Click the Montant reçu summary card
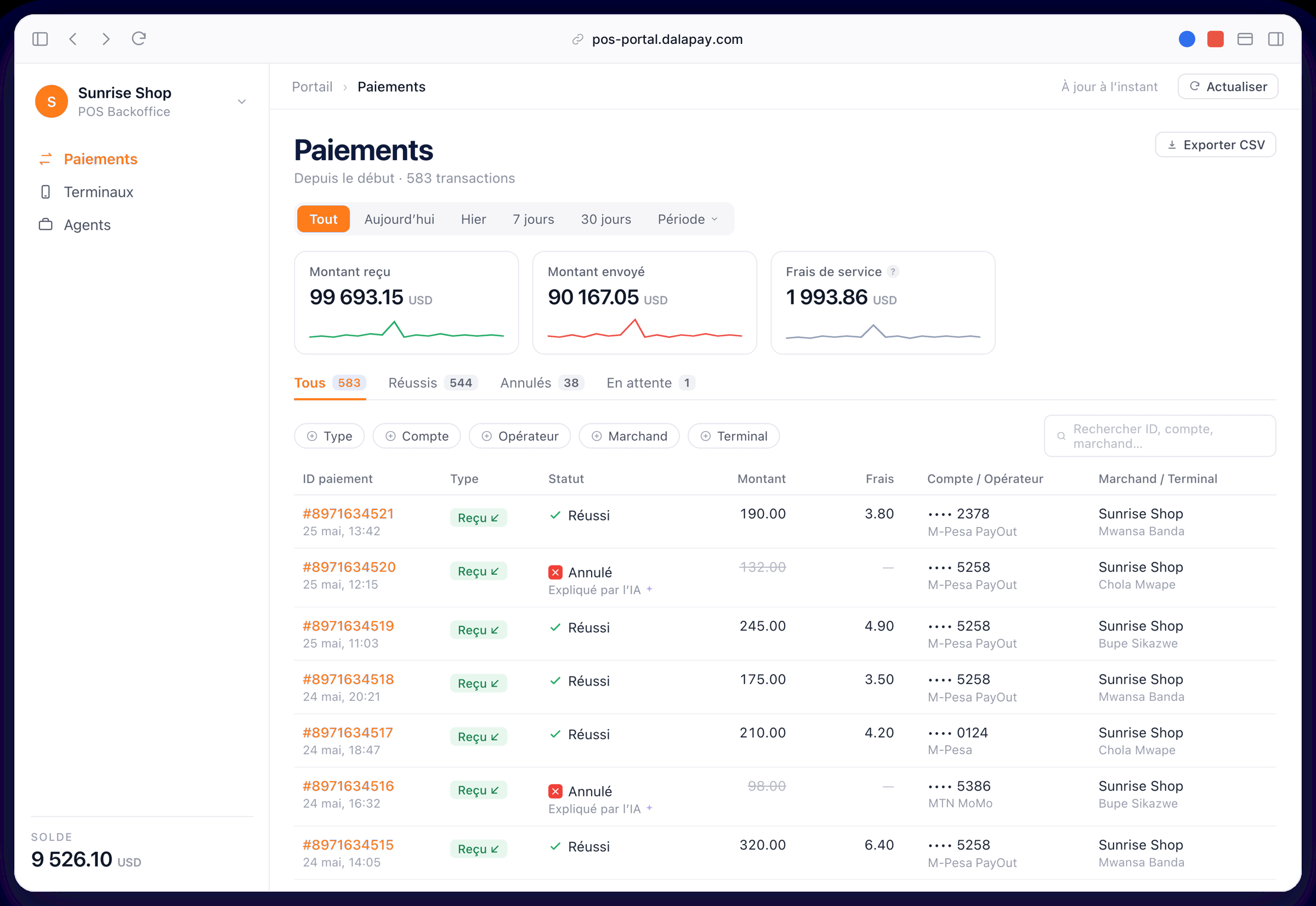1316x906 pixels. pyautogui.click(x=406, y=303)
